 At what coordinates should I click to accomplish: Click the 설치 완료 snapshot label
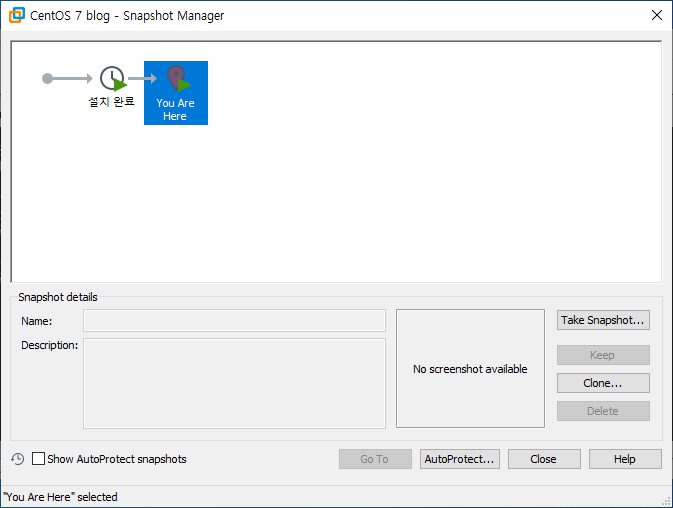[112, 102]
